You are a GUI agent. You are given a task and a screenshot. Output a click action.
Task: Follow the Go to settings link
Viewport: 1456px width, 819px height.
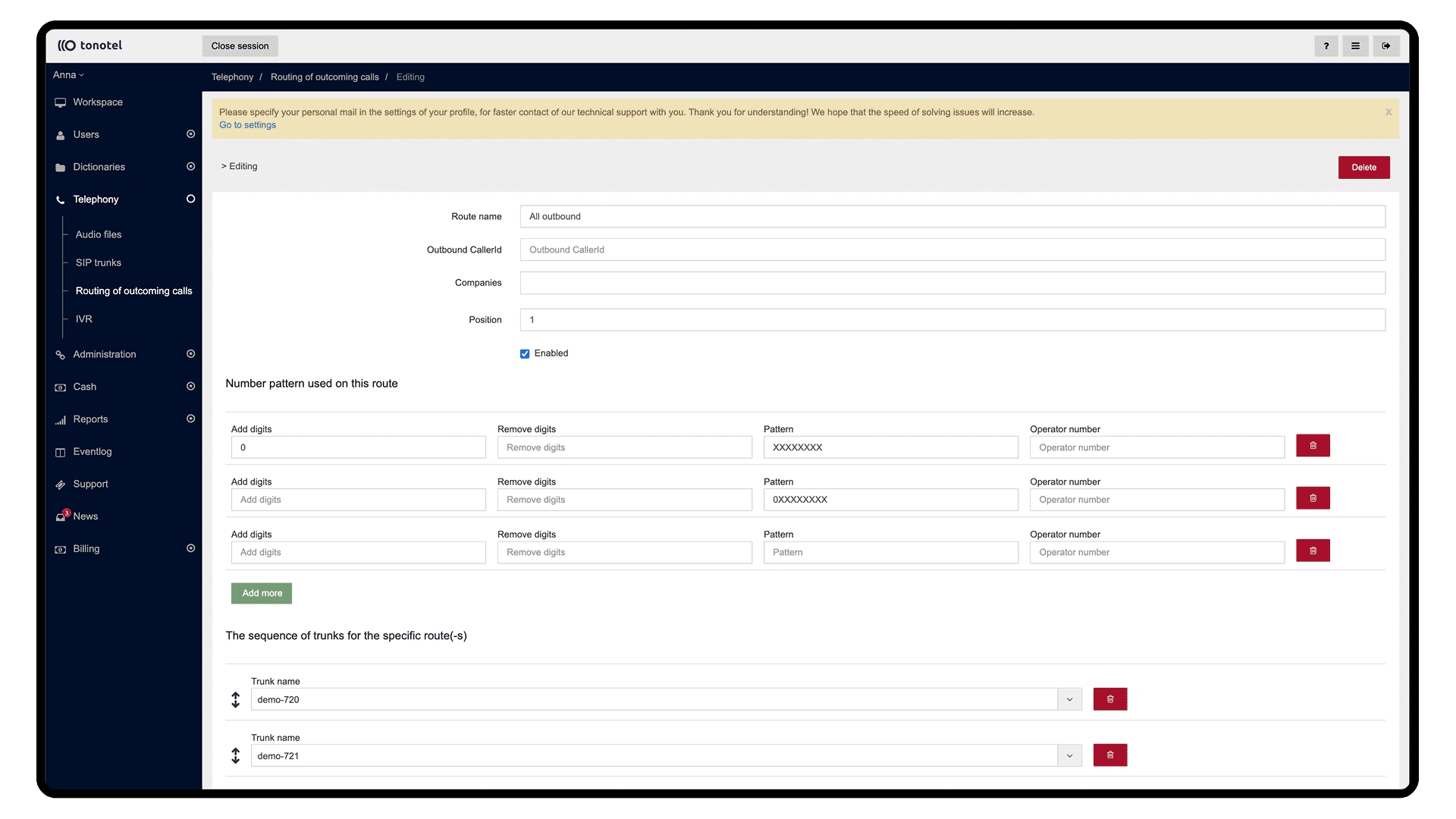(x=247, y=125)
